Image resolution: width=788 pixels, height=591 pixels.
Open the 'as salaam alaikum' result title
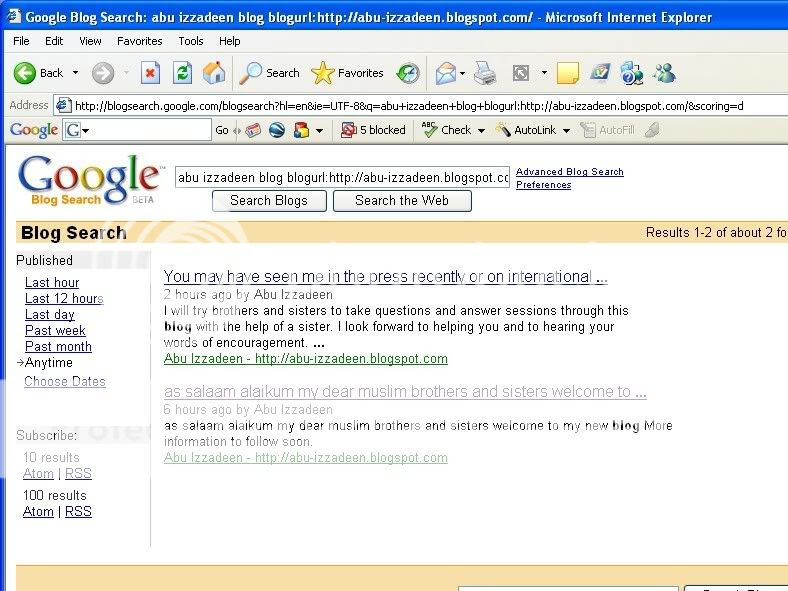pos(405,391)
